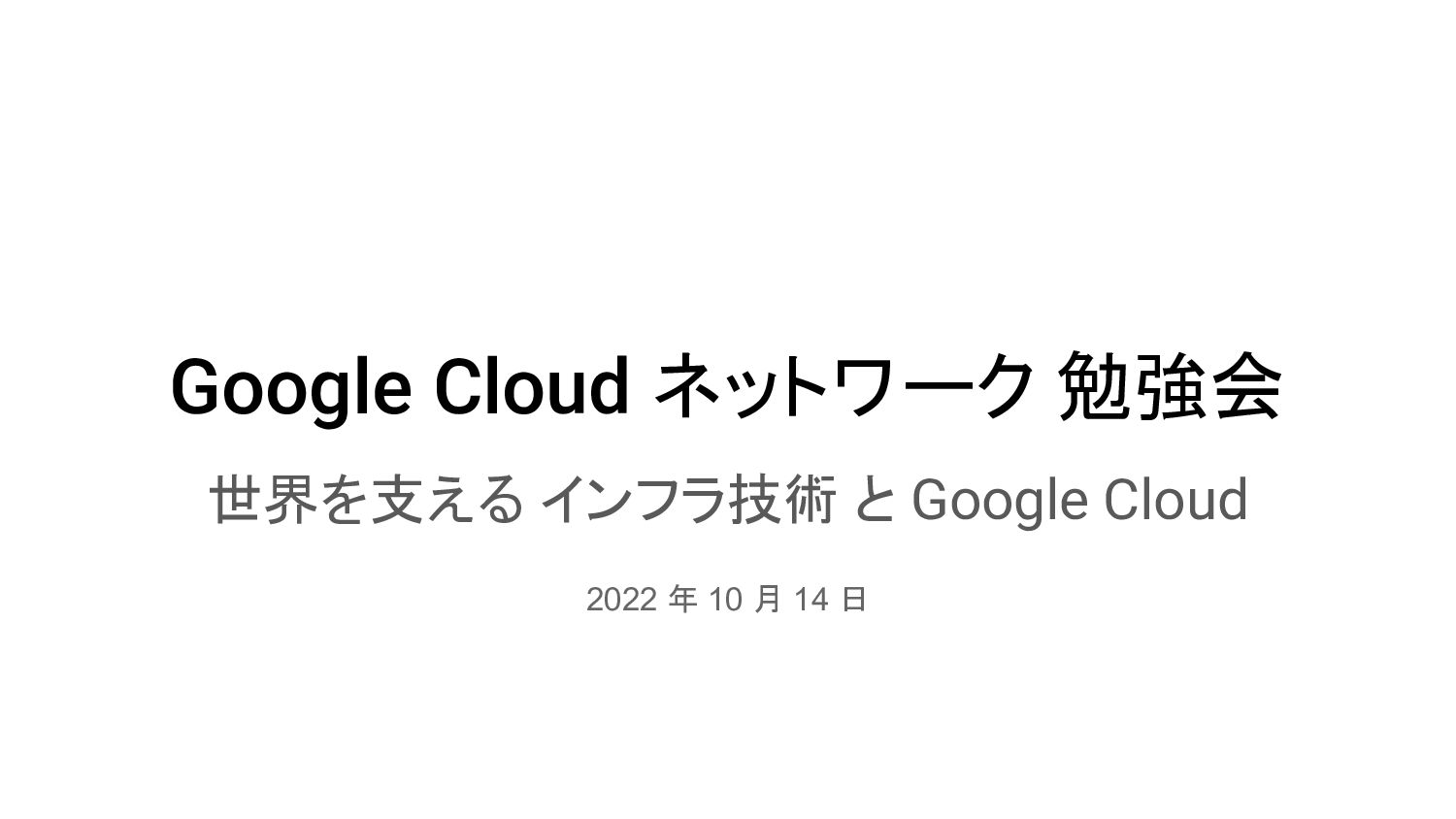Select the gray Cloud word in the subtitle
Viewport: 1456px width, 819px height.
point(1174,500)
